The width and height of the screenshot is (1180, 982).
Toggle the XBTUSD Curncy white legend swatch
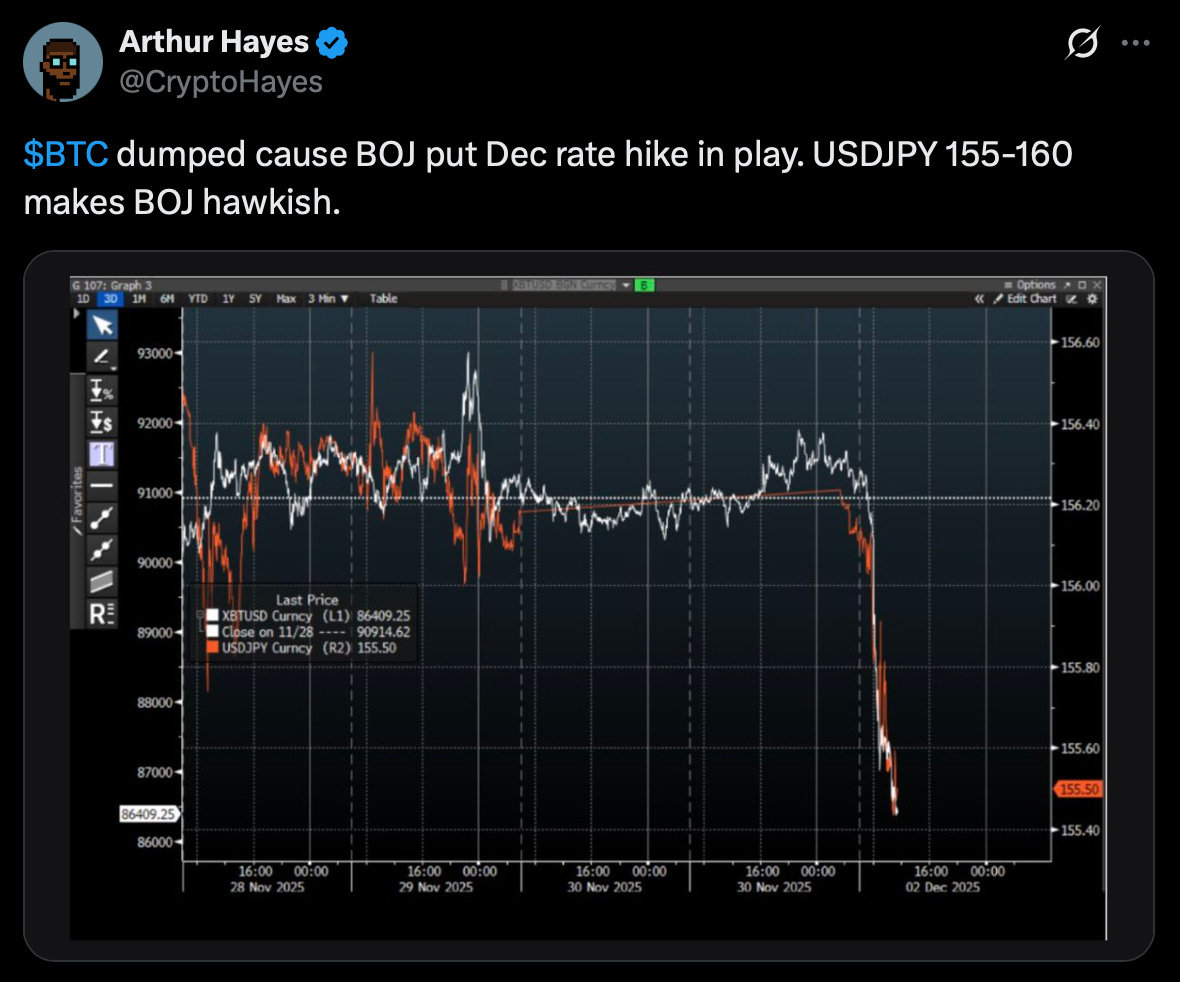click(212, 616)
